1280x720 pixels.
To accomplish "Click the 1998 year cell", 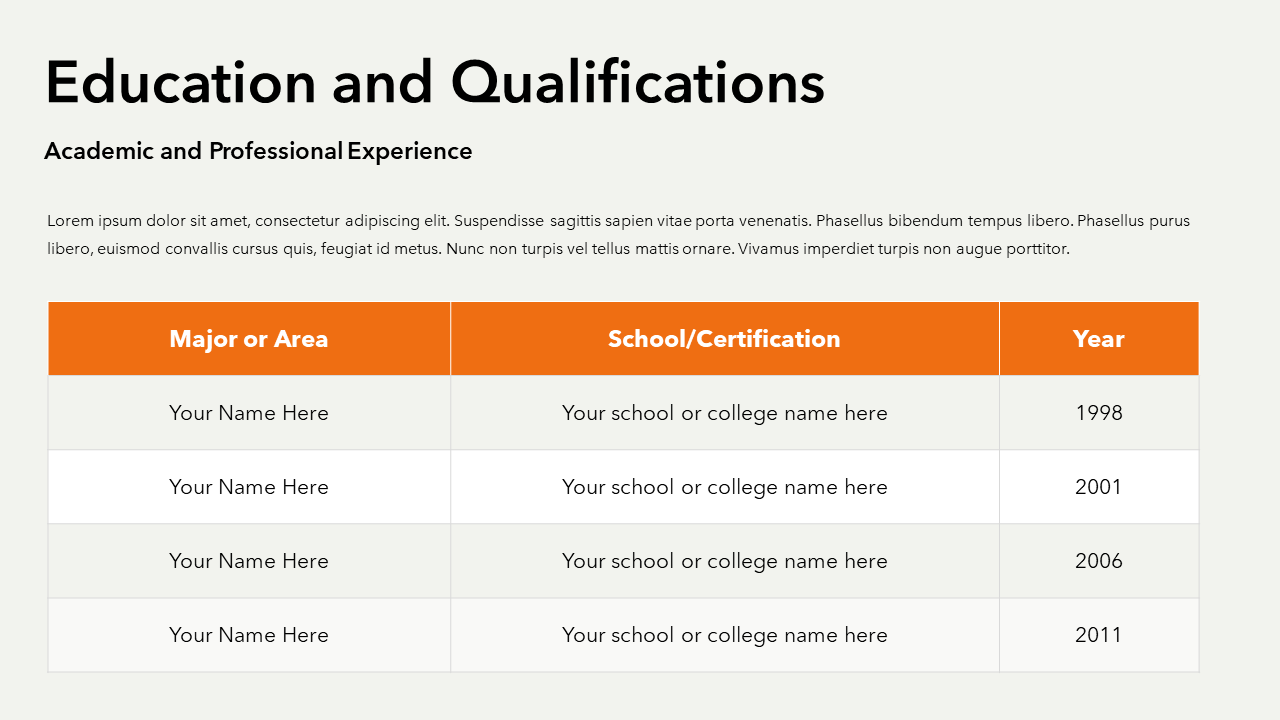I will click(1098, 413).
